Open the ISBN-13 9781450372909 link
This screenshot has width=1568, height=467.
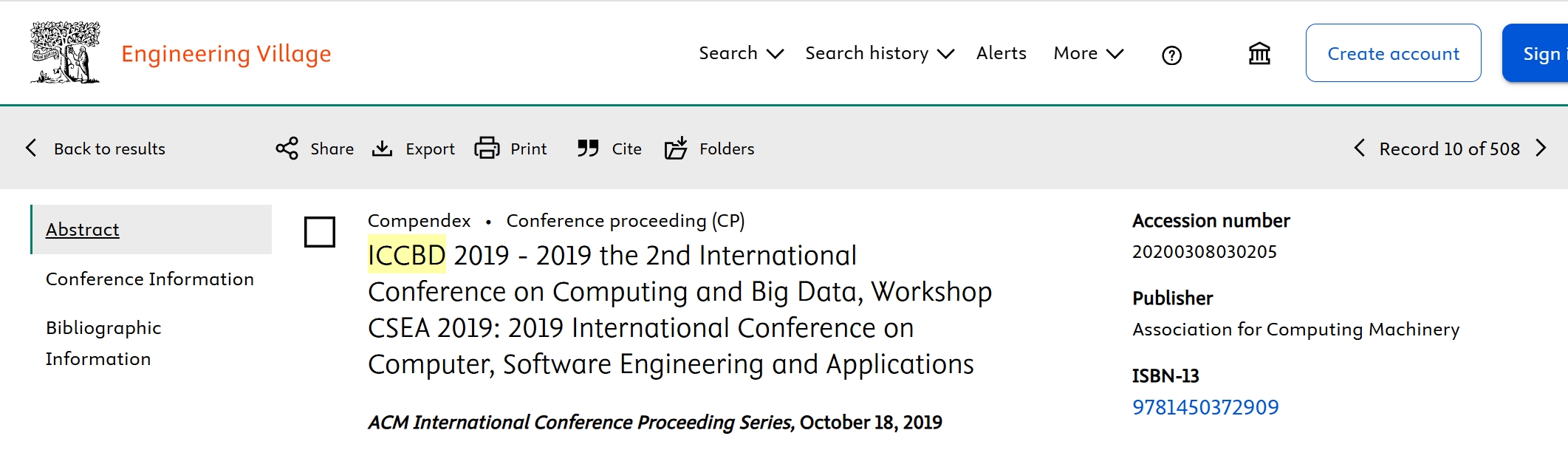click(1205, 407)
